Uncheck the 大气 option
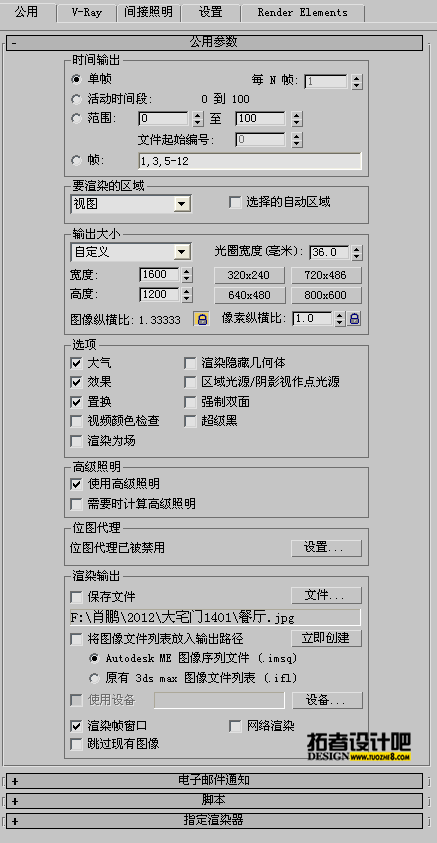Screen dimensions: 437x843 point(76,363)
